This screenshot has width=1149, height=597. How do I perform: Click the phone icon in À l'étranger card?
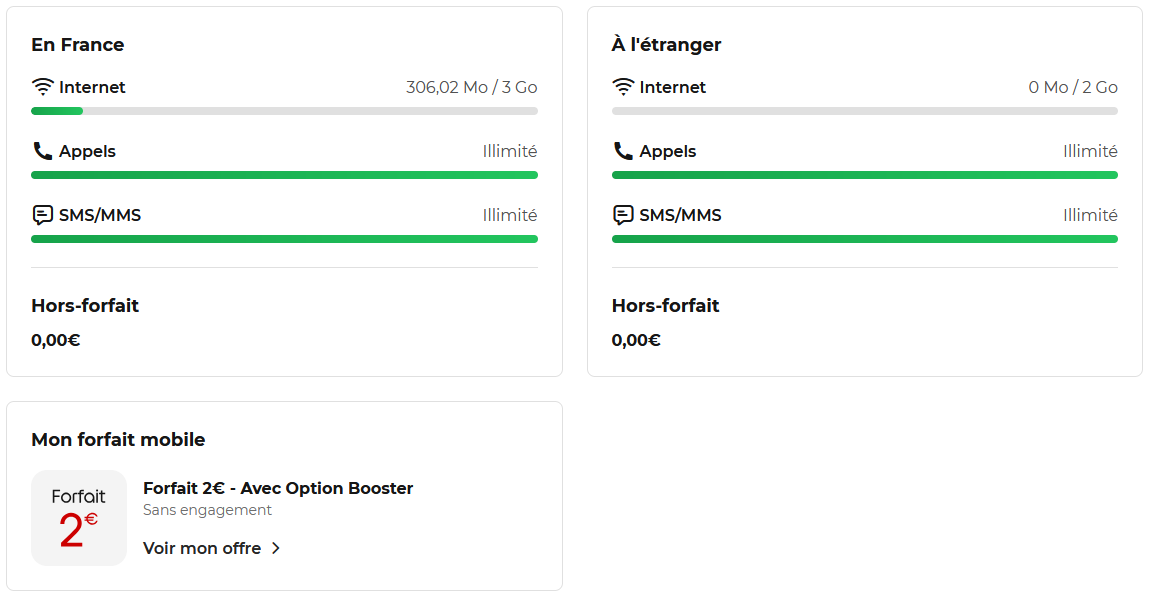tap(623, 151)
